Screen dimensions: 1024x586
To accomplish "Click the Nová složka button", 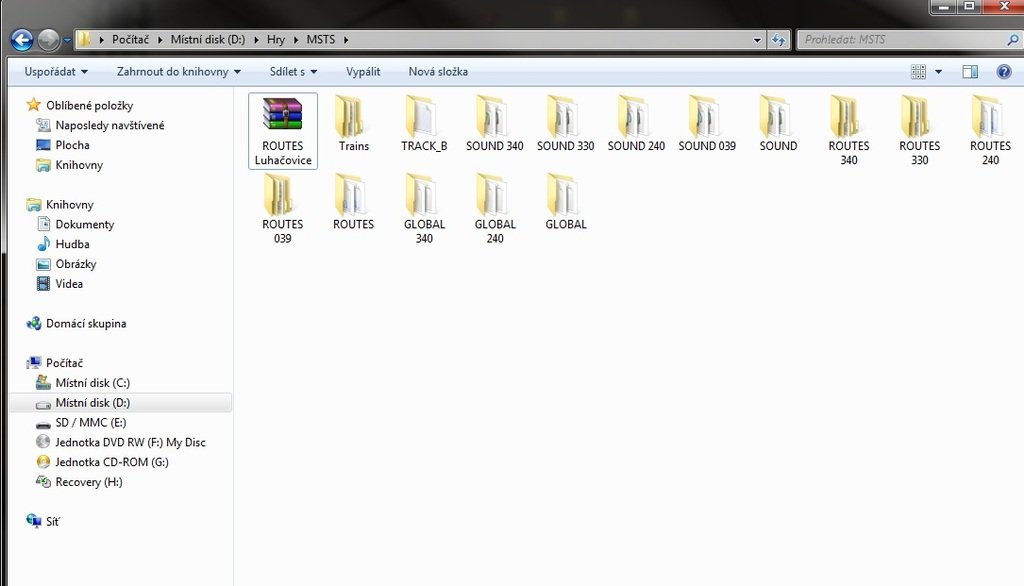I will click(x=438, y=72).
